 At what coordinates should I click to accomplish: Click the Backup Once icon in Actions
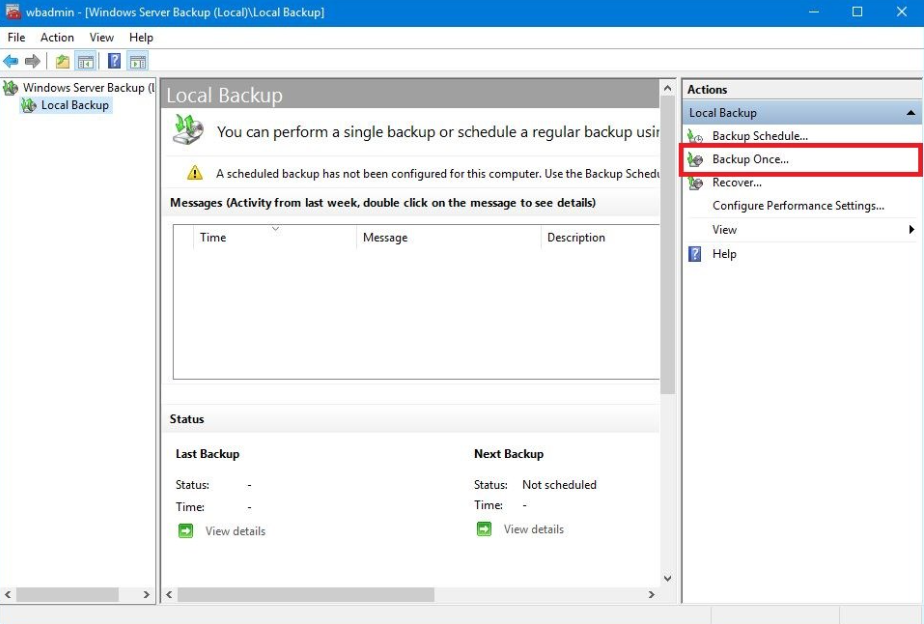click(x=695, y=160)
